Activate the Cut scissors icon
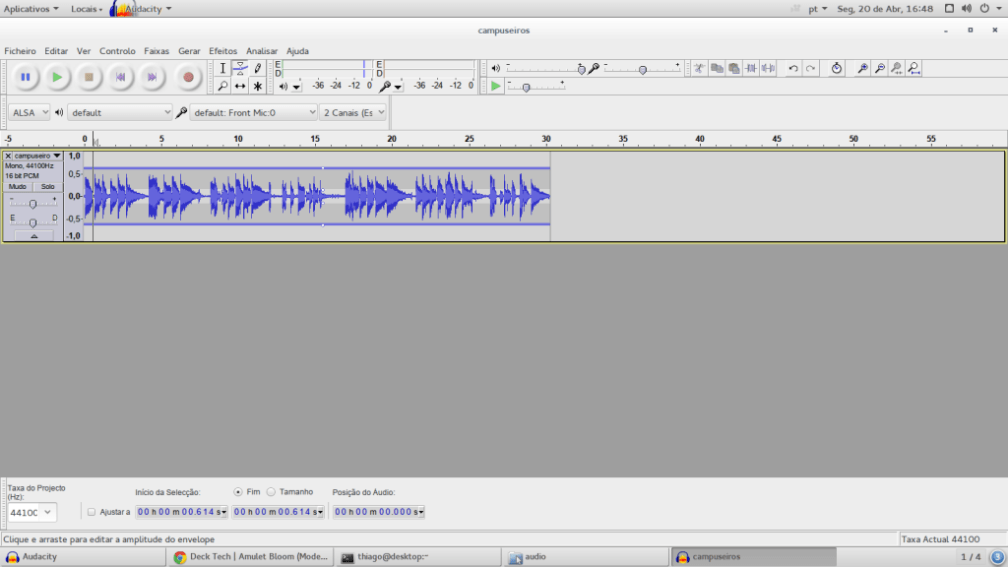Image resolution: width=1008 pixels, height=567 pixels. click(700, 69)
